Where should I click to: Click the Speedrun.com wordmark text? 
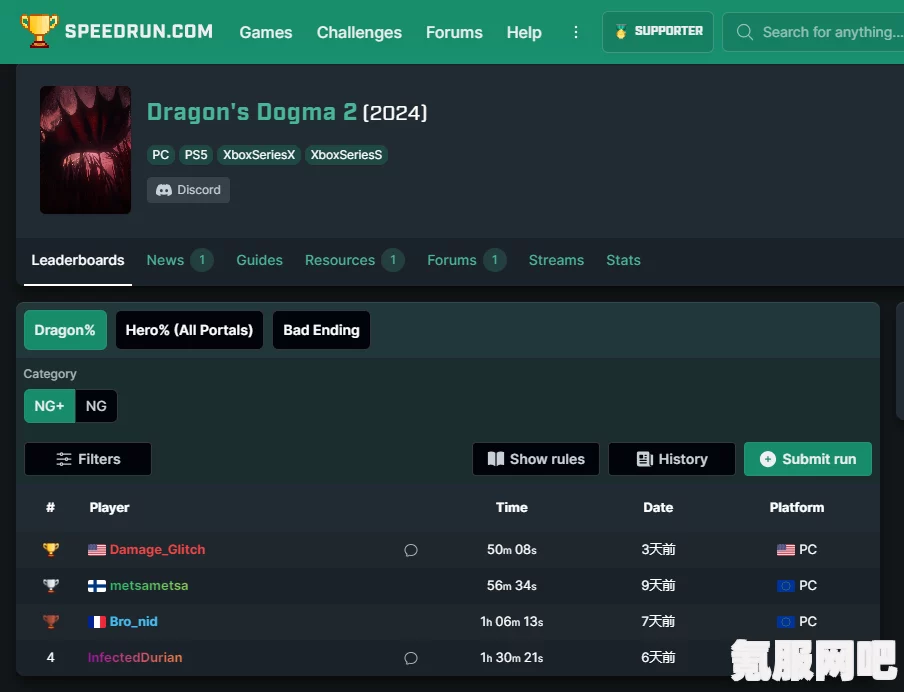coord(138,31)
